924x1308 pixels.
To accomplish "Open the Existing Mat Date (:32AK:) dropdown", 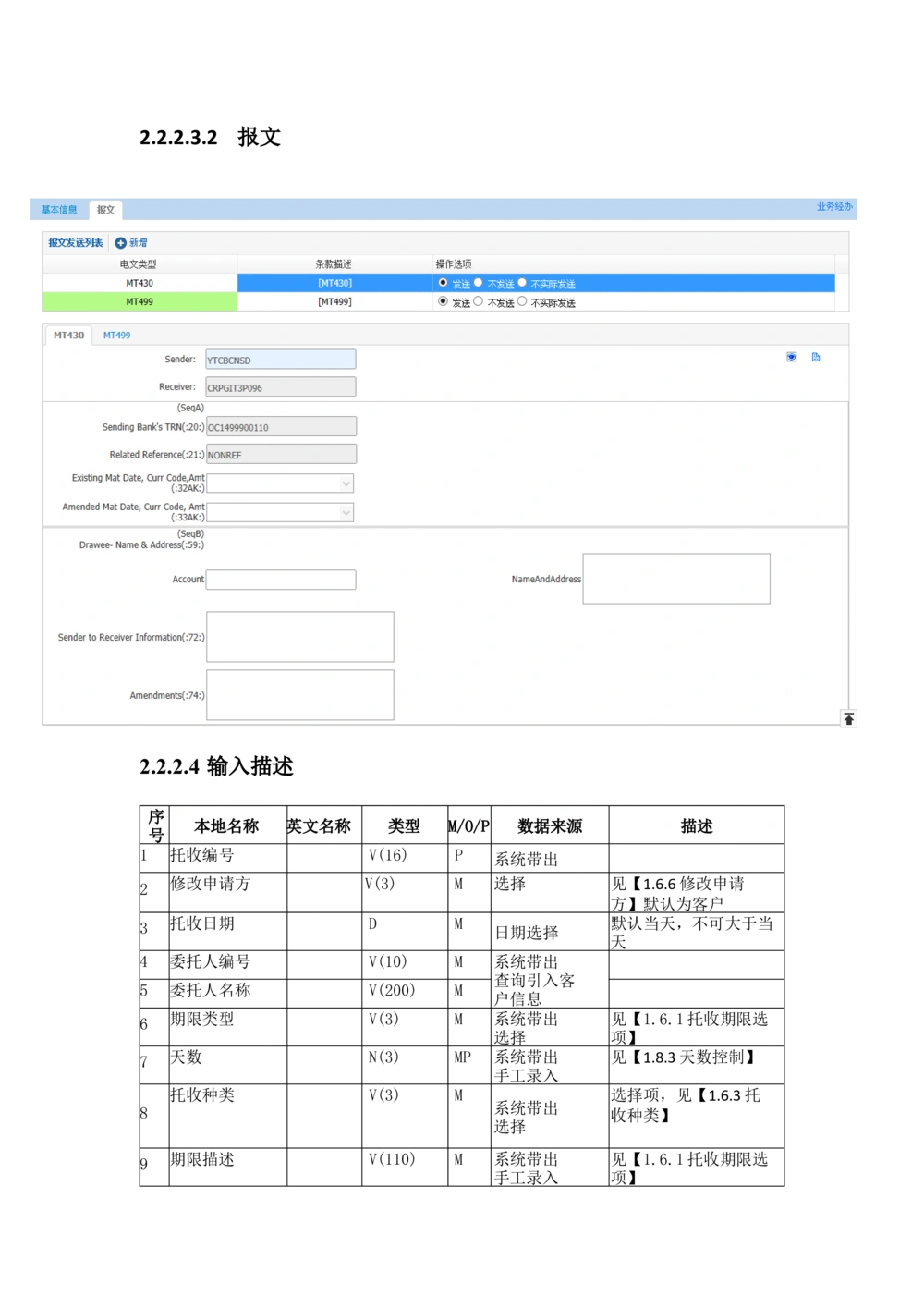I will 345,483.
